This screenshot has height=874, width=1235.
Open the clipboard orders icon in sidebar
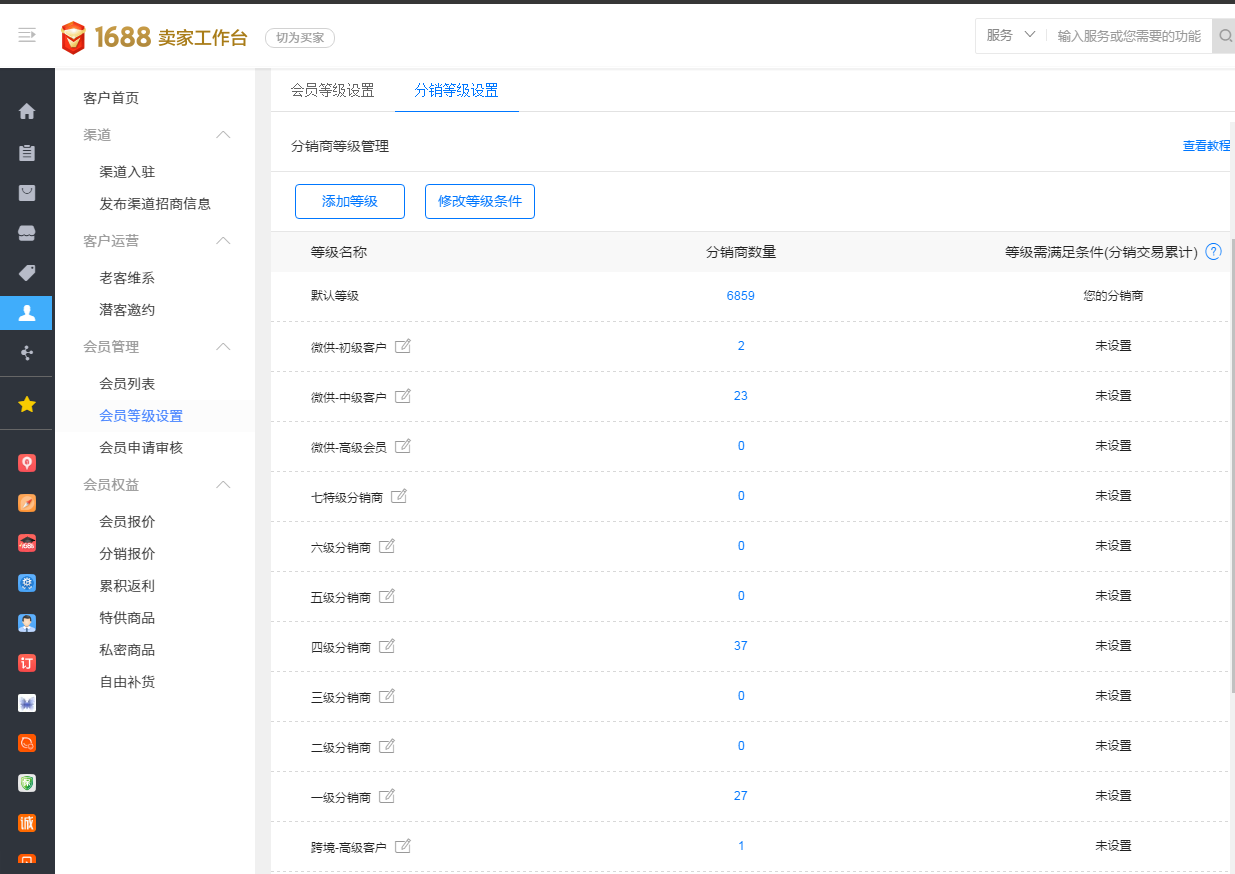point(27,152)
